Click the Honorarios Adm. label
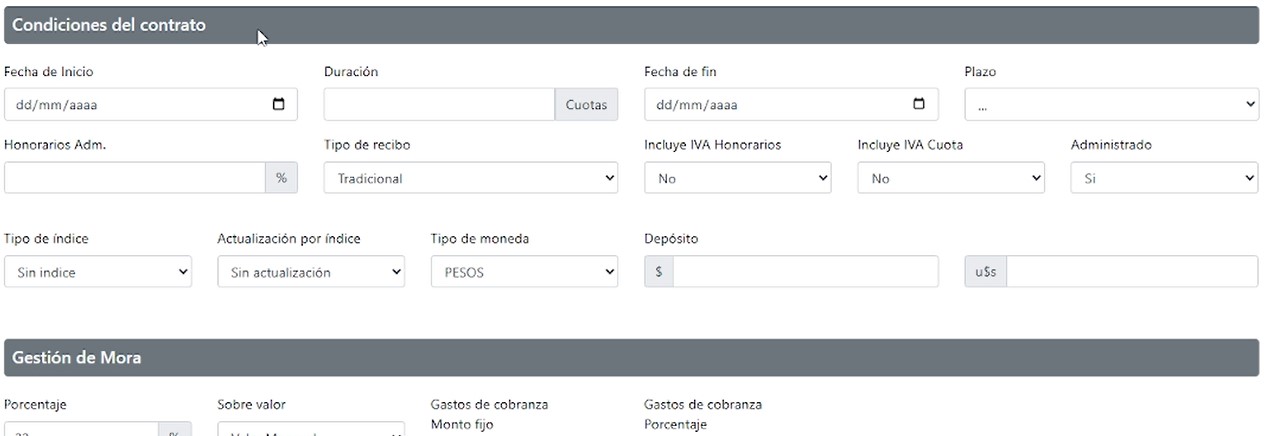 tap(55, 145)
